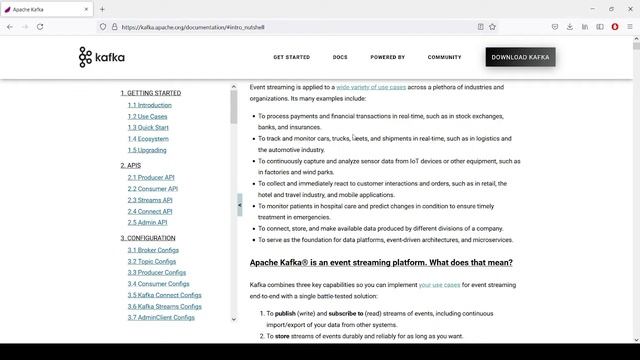The image size is (640, 360).
Task: Reload the Kafka documentation page
Action: [x=40, y=27]
